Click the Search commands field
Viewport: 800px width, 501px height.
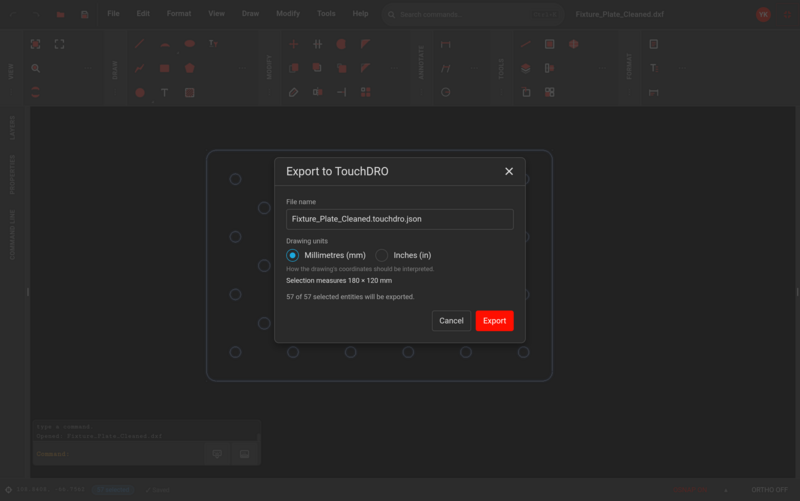[472, 14]
